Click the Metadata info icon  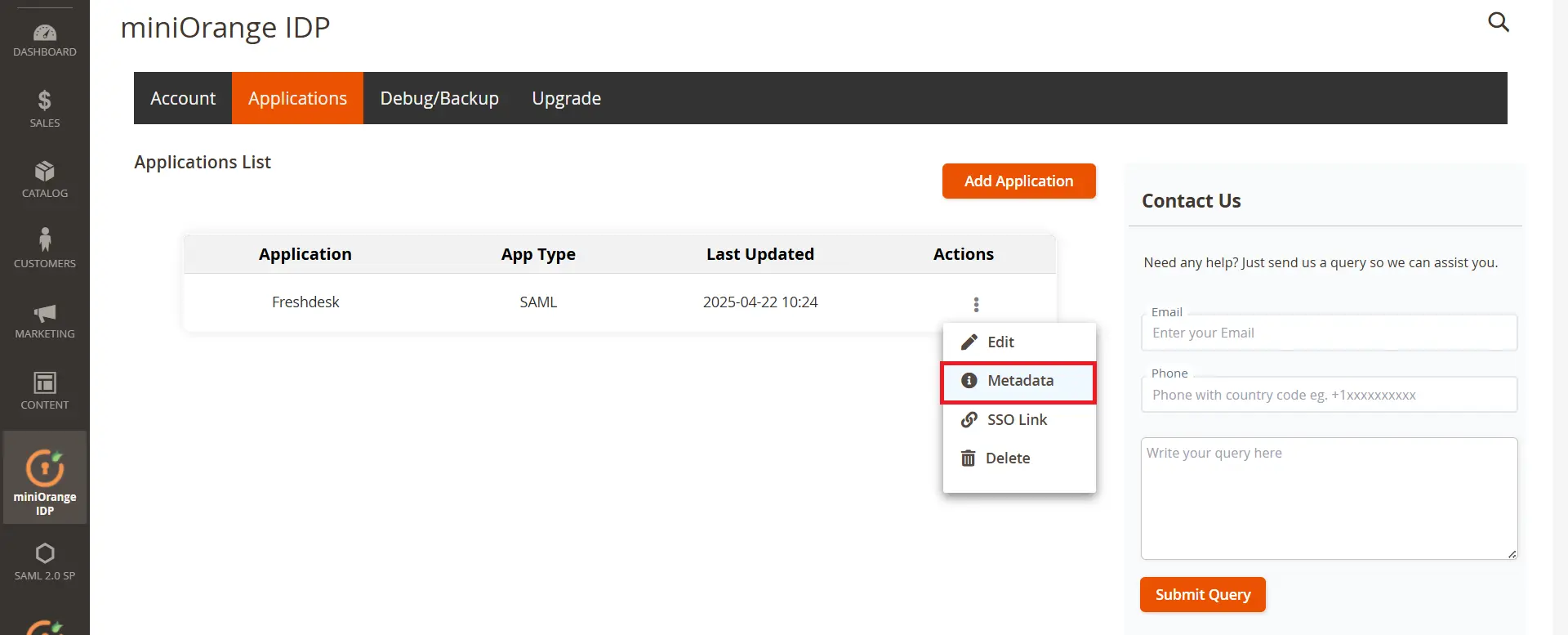969,380
